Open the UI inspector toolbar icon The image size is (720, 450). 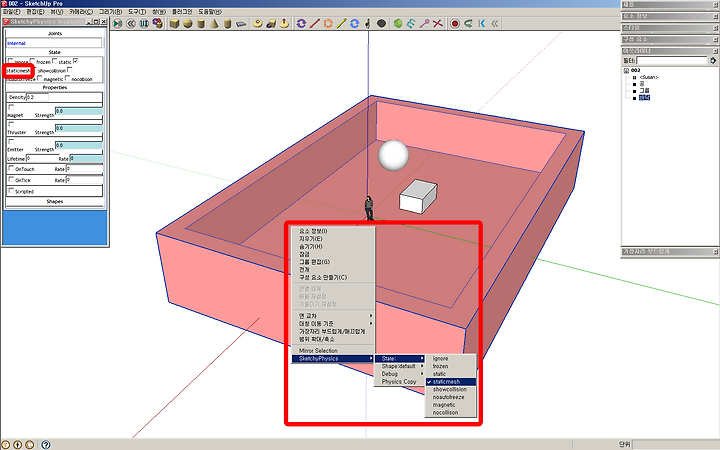pyautogui.click(x=144, y=23)
